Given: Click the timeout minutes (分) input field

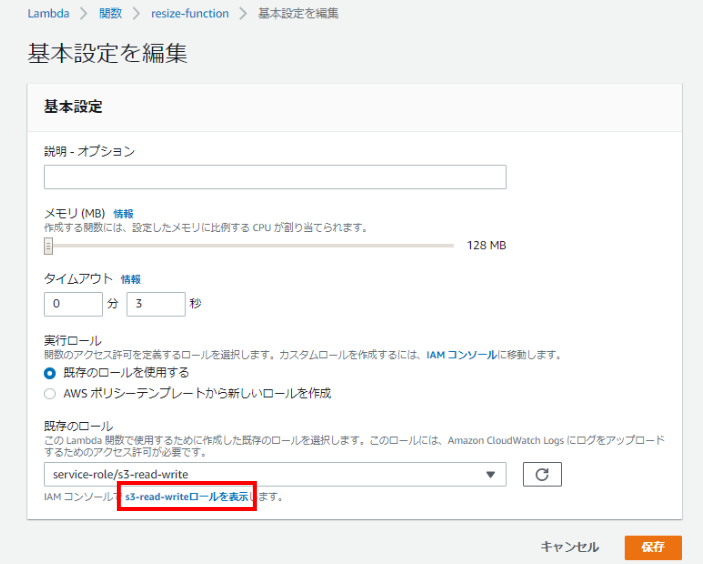Looking at the screenshot, I should tap(74, 304).
